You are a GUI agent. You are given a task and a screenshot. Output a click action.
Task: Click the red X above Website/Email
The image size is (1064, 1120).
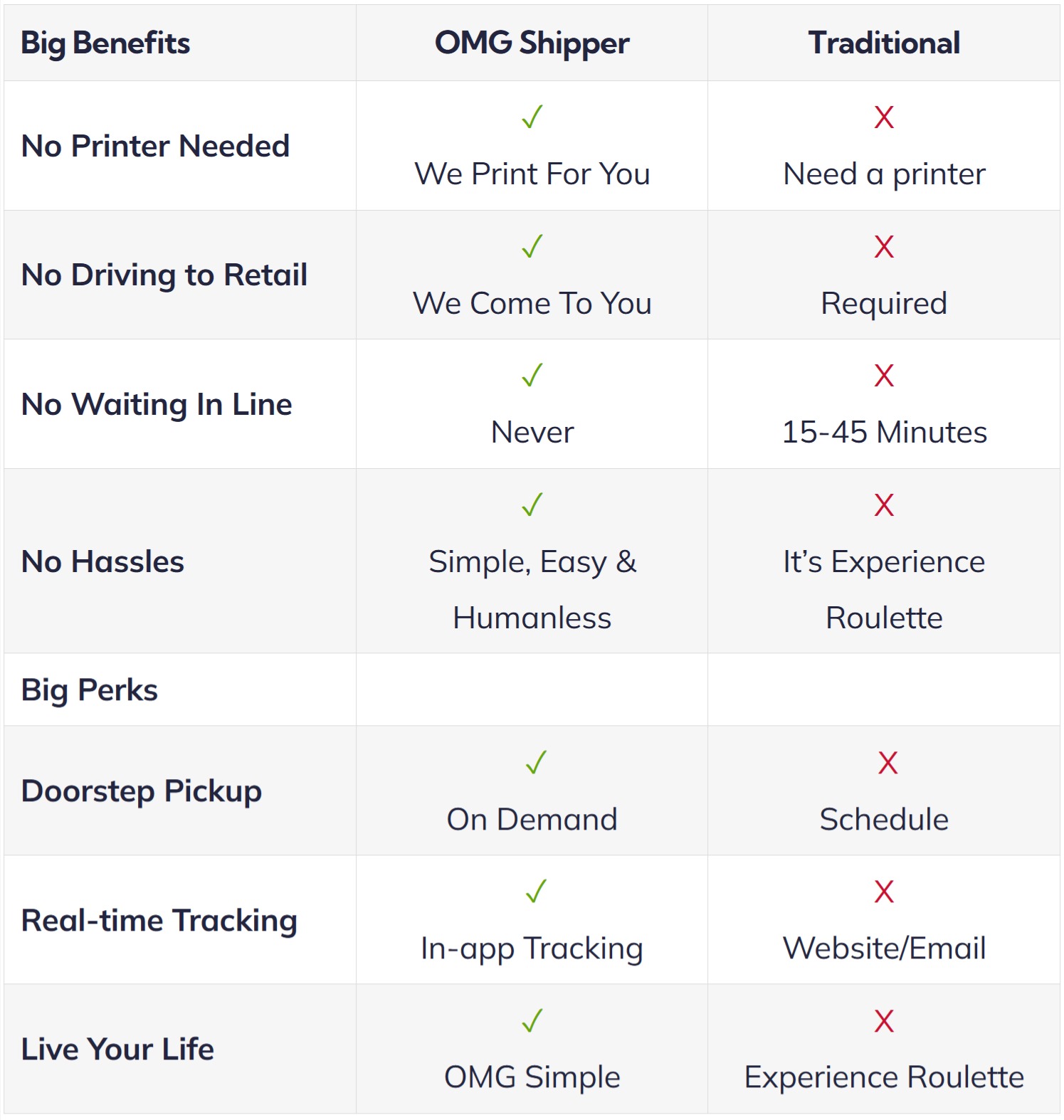tap(884, 892)
